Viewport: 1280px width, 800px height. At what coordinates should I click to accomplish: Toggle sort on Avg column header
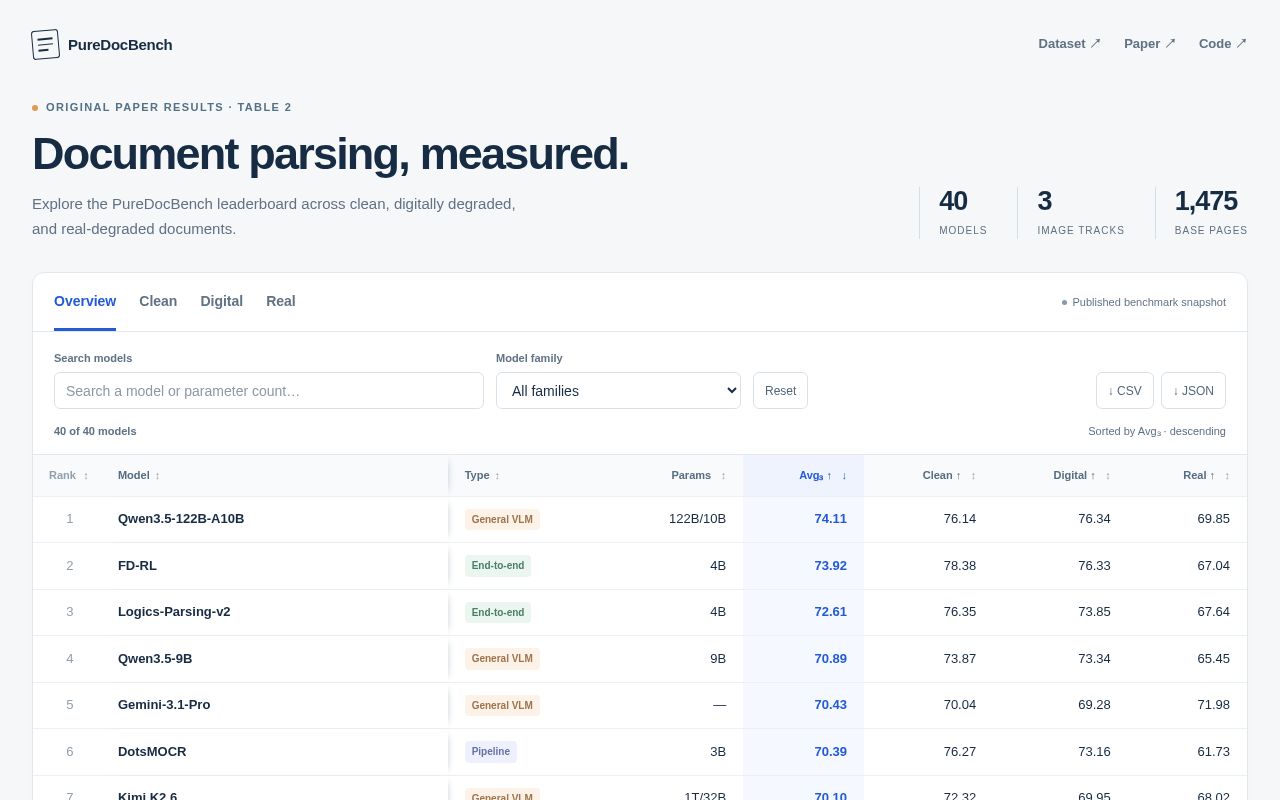pyautogui.click(x=823, y=476)
